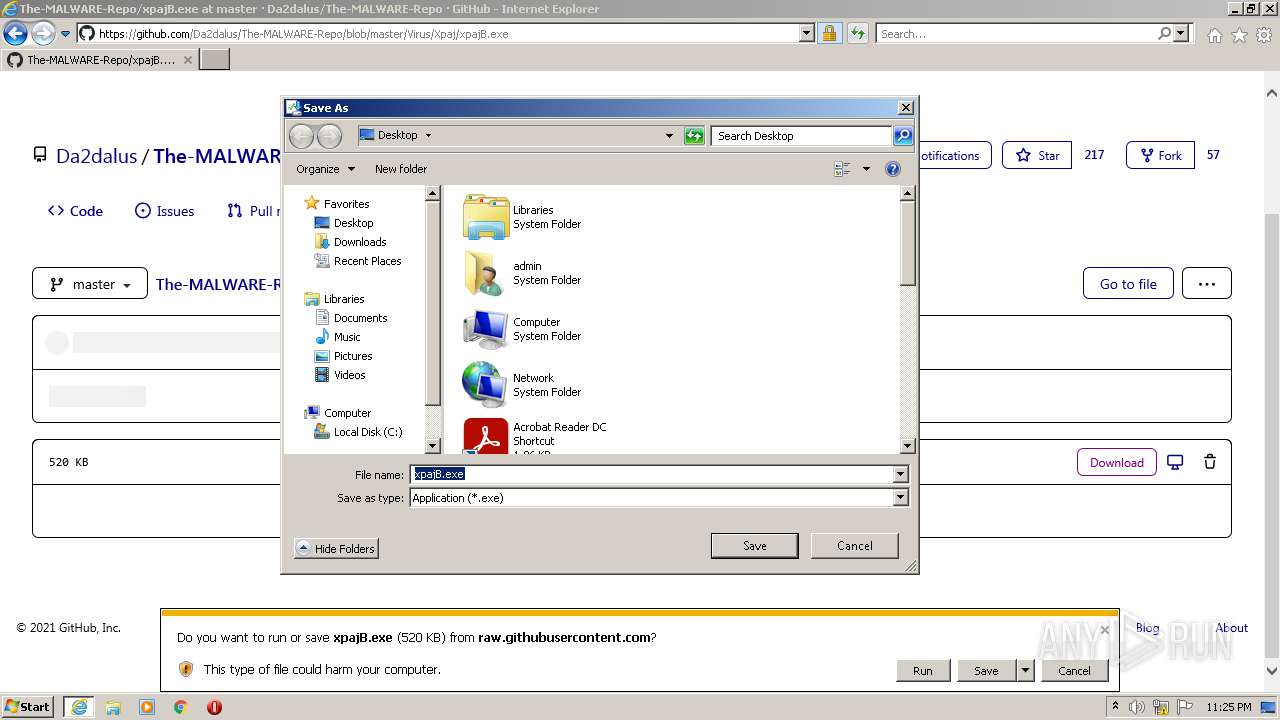Click Cancel in the Save As dialog
This screenshot has width=1280, height=720.
click(854, 546)
